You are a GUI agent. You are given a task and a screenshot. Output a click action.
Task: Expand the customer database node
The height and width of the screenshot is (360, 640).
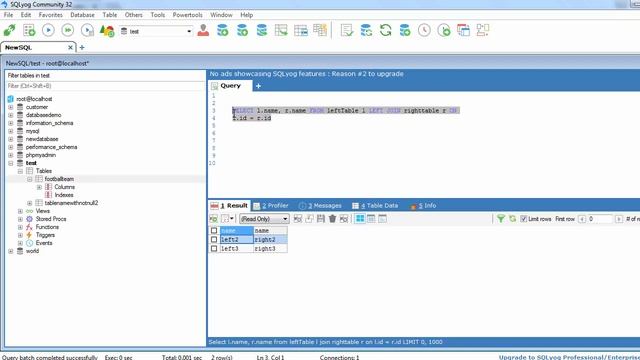11,107
